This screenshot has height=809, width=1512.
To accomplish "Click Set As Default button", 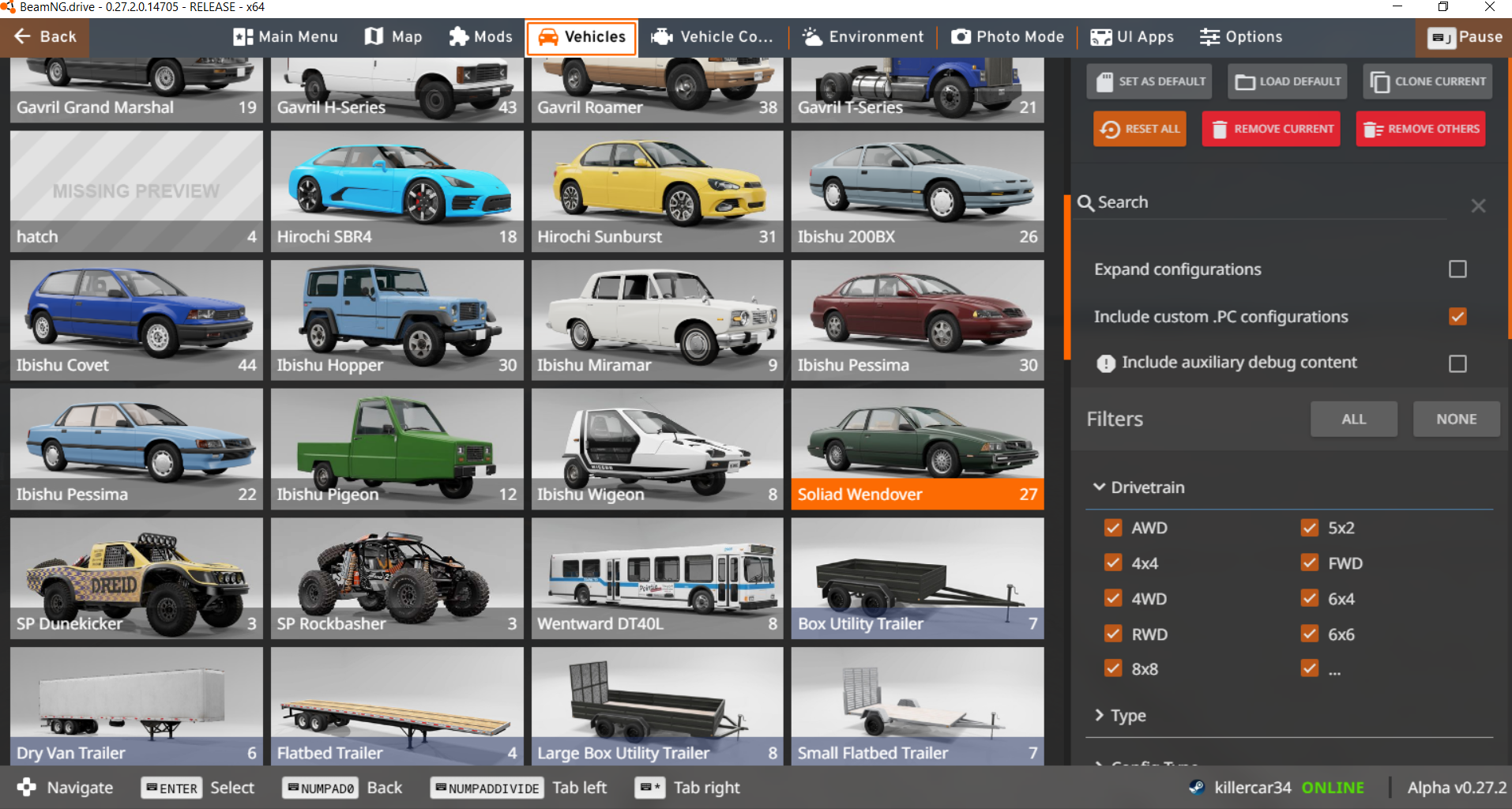I will [x=1149, y=81].
